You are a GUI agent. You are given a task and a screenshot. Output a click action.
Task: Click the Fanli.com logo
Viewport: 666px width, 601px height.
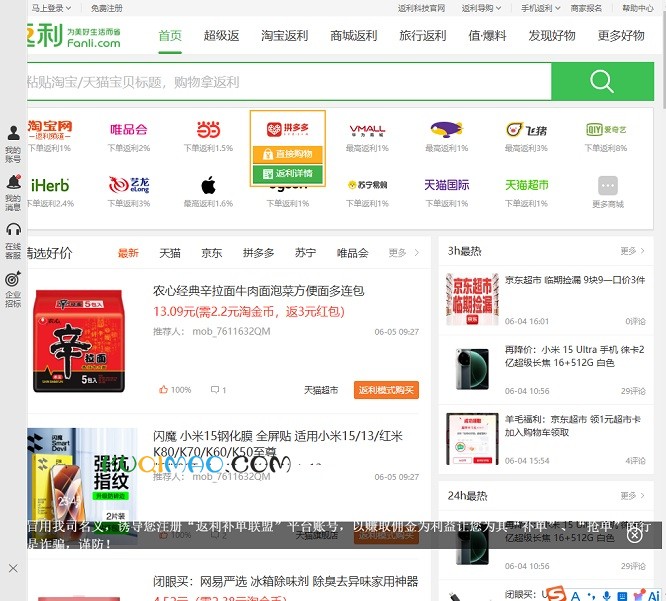coord(74,36)
